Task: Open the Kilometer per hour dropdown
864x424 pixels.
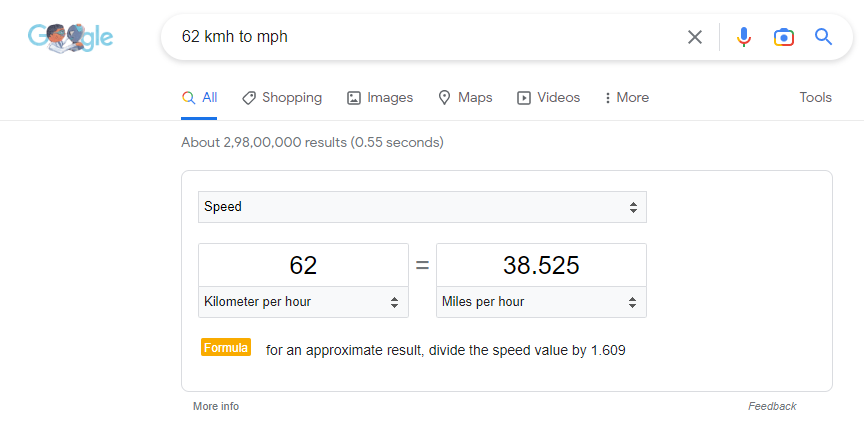Action: (x=304, y=302)
